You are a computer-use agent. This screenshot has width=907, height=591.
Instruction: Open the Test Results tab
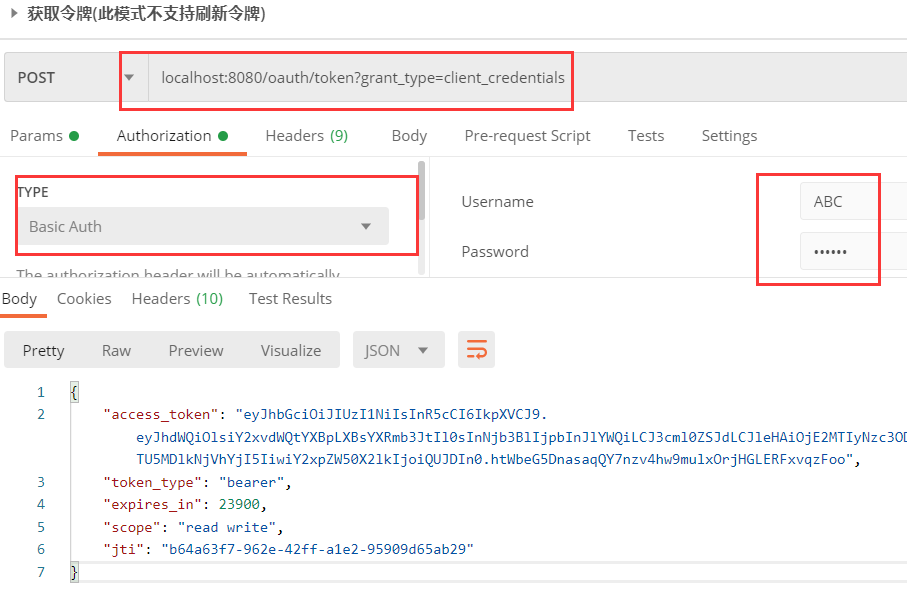(290, 299)
